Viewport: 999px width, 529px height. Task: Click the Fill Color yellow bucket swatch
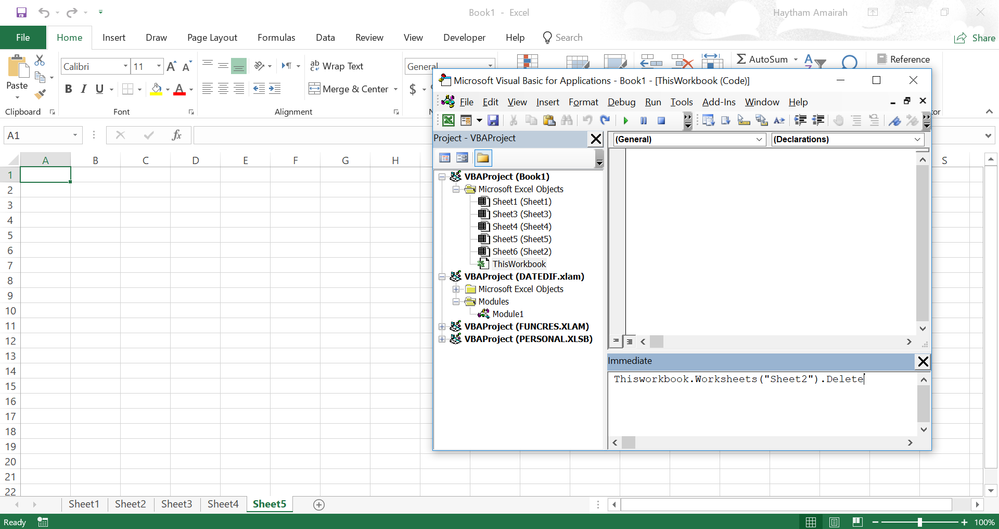[156, 89]
